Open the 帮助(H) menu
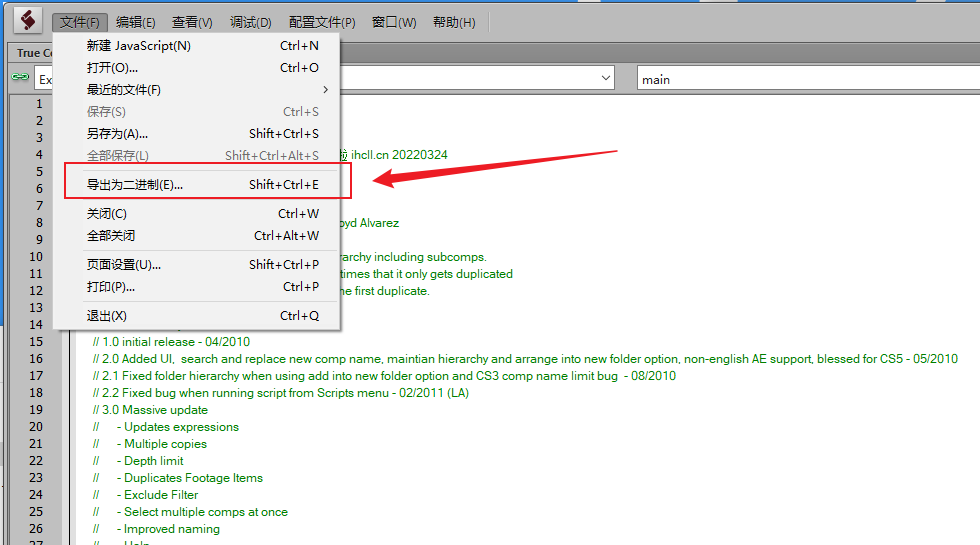Image resolution: width=980 pixels, height=545 pixels. 454,22
